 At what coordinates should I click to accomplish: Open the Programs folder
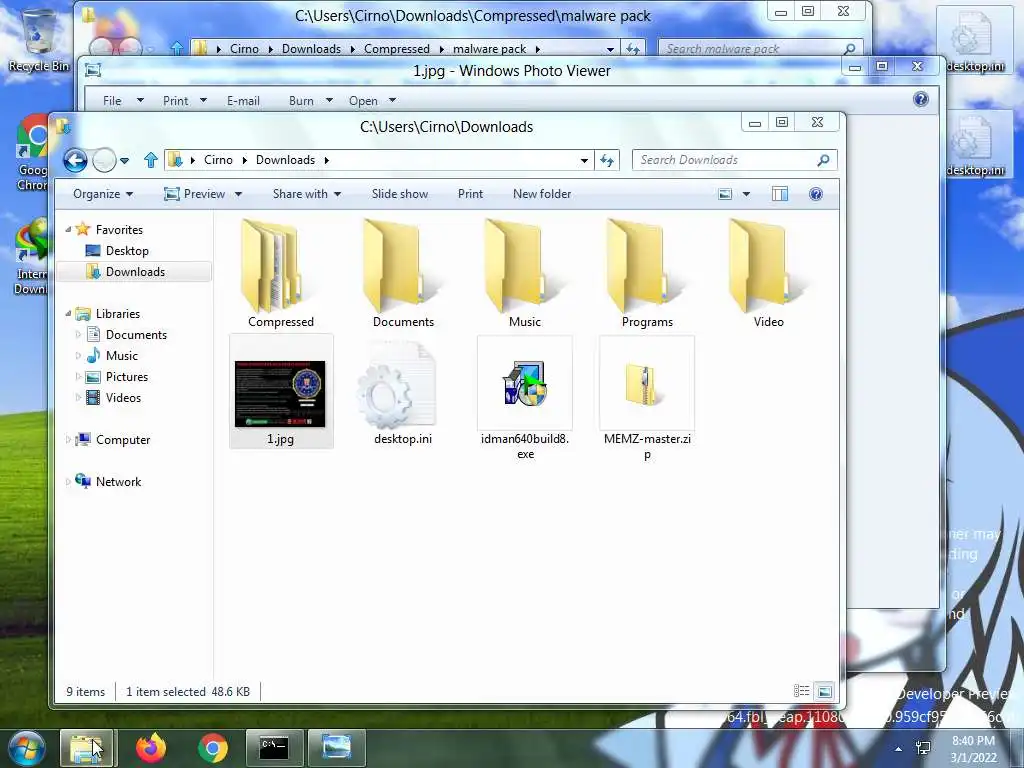coord(647,274)
